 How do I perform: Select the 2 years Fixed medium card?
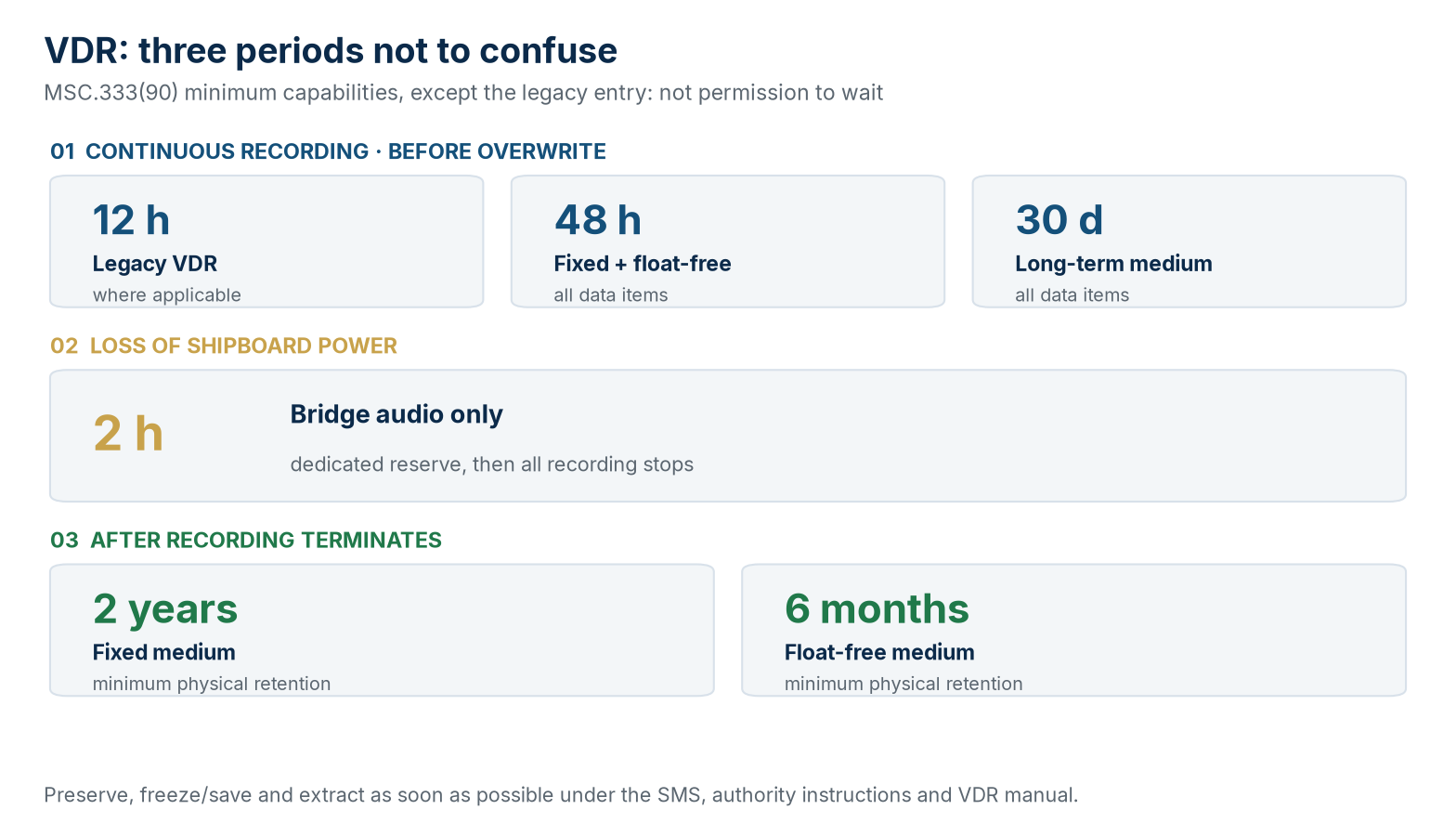point(382,630)
